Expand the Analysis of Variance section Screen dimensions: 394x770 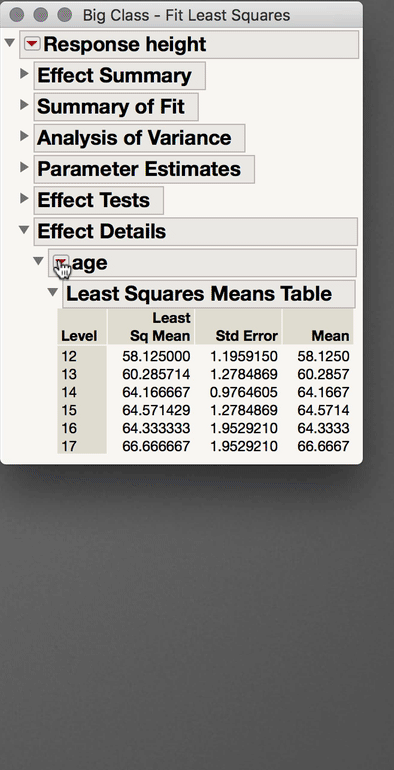click(24, 137)
